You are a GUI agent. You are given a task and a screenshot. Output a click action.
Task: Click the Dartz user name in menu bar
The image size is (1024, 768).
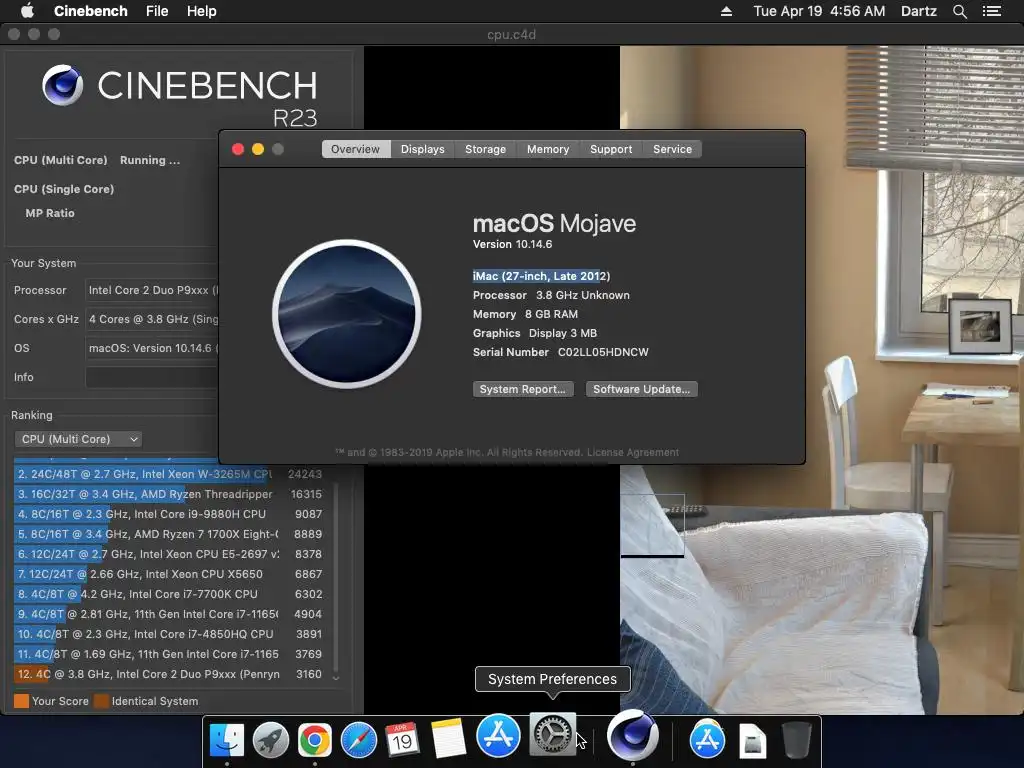point(918,11)
